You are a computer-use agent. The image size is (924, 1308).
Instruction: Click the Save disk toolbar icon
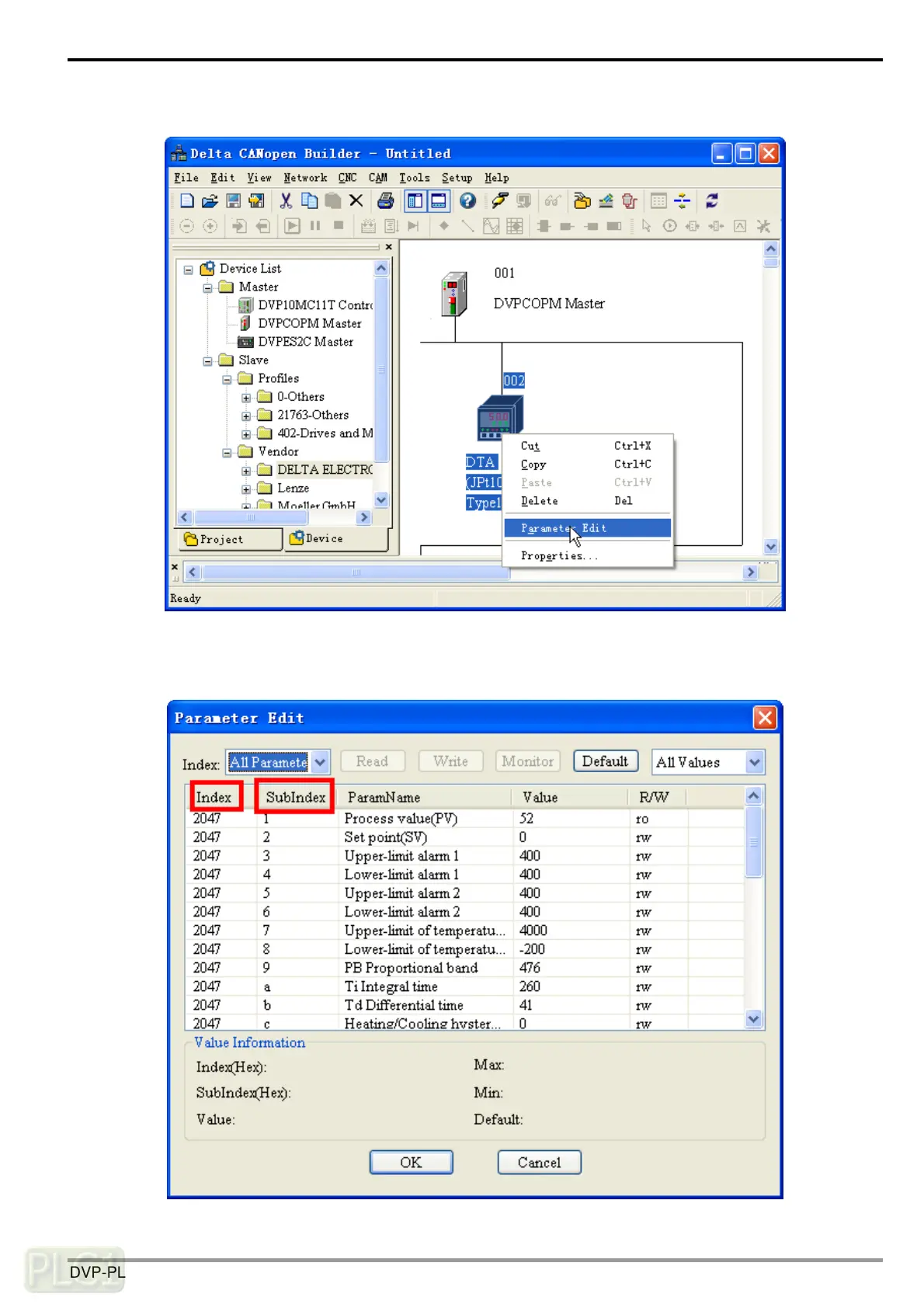click(233, 201)
